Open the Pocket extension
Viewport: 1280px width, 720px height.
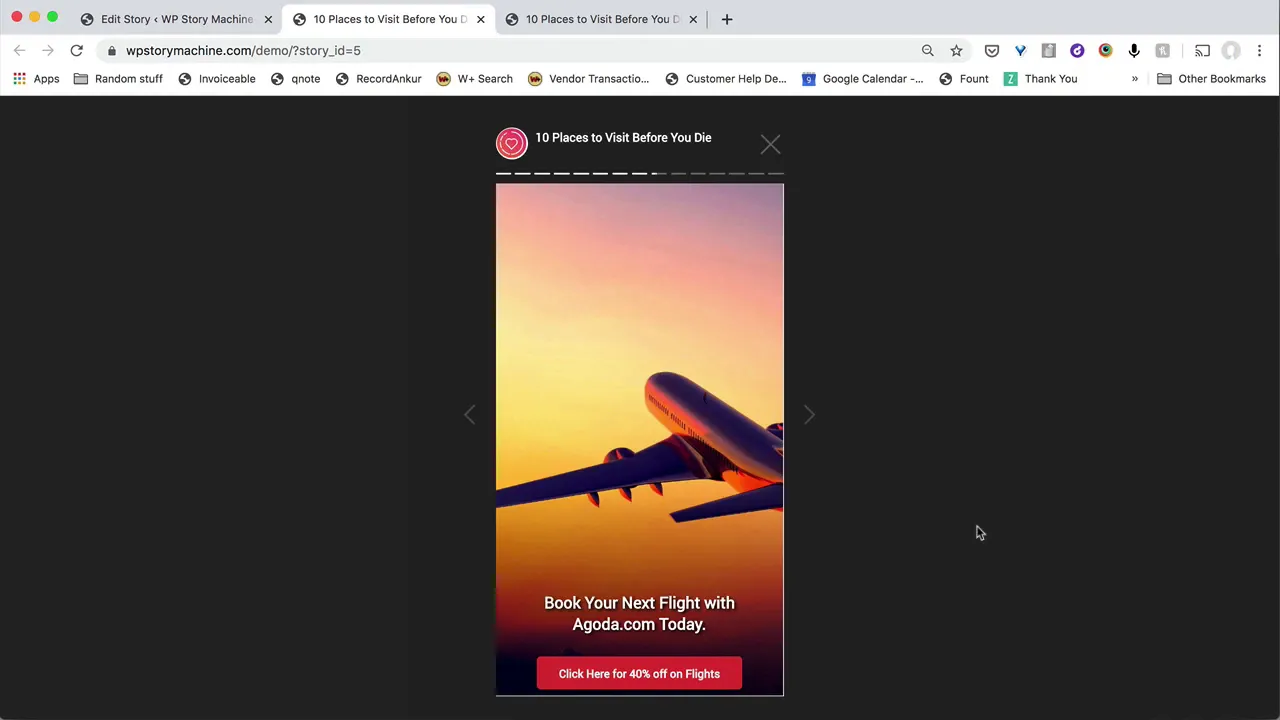992,50
